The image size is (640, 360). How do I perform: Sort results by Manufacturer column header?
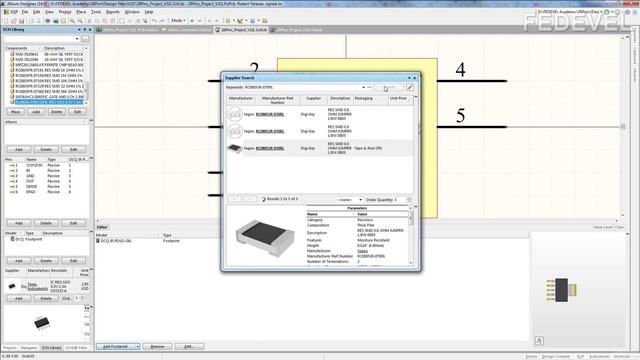(x=240, y=99)
